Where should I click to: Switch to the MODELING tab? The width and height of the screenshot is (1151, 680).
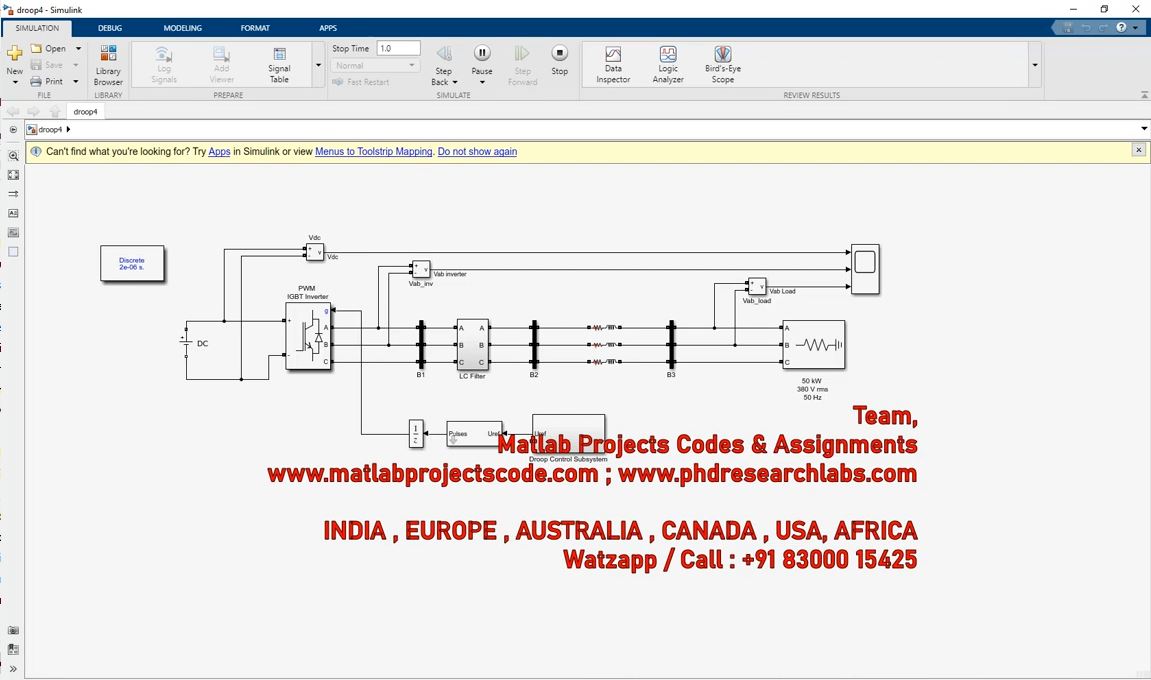click(x=183, y=28)
